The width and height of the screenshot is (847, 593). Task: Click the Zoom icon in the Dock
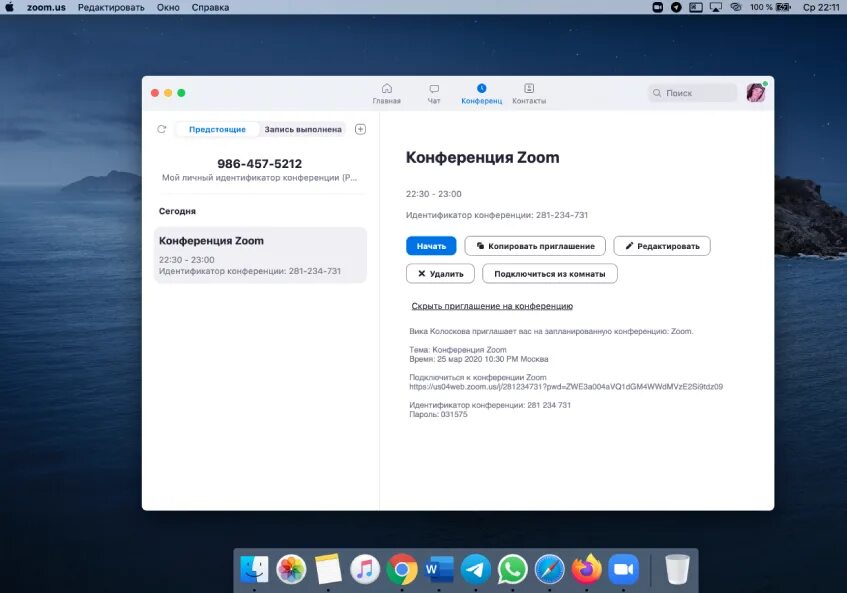point(623,569)
